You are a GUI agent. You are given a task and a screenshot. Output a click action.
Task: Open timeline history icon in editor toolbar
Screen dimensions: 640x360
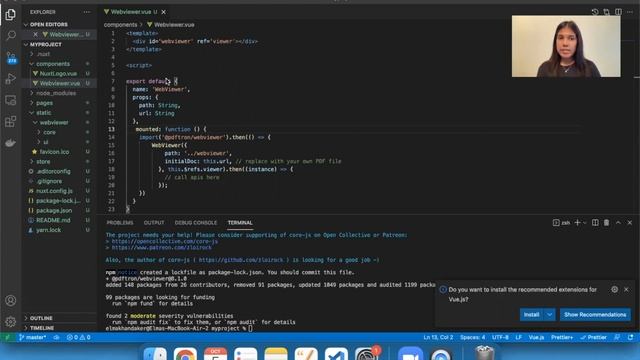click(595, 12)
